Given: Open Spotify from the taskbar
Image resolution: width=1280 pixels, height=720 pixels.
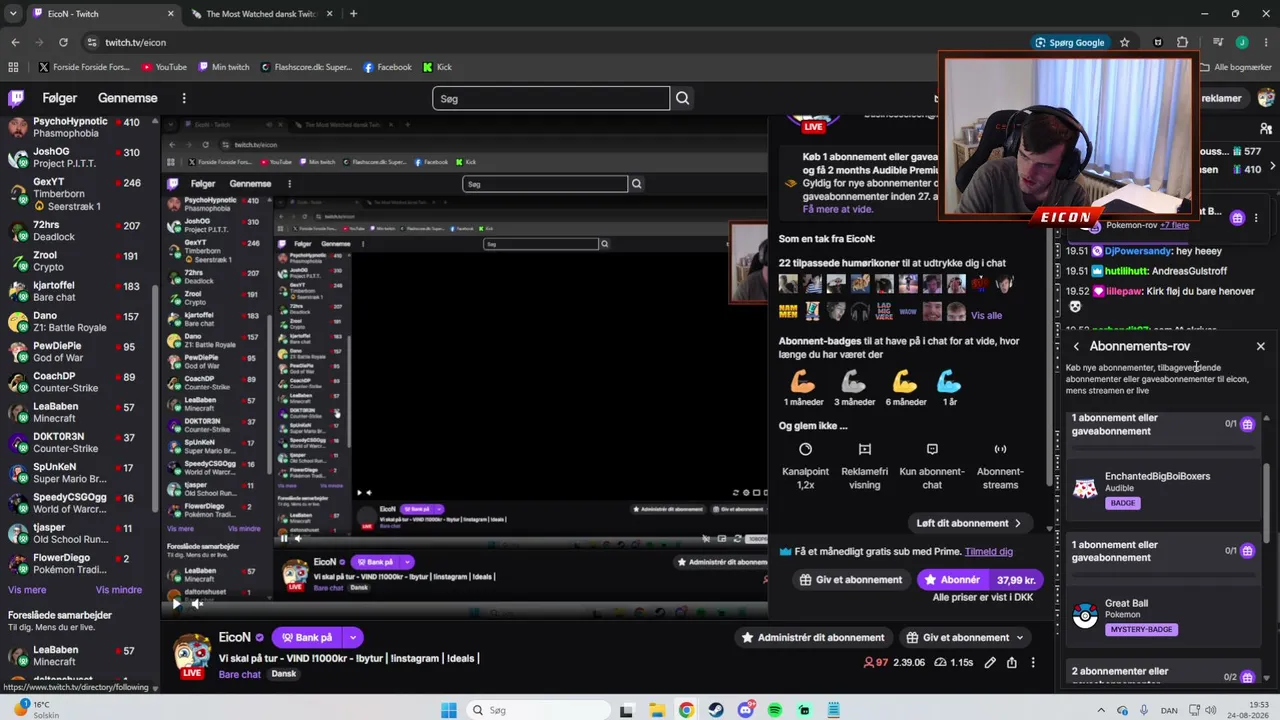Looking at the screenshot, I should [x=775, y=710].
